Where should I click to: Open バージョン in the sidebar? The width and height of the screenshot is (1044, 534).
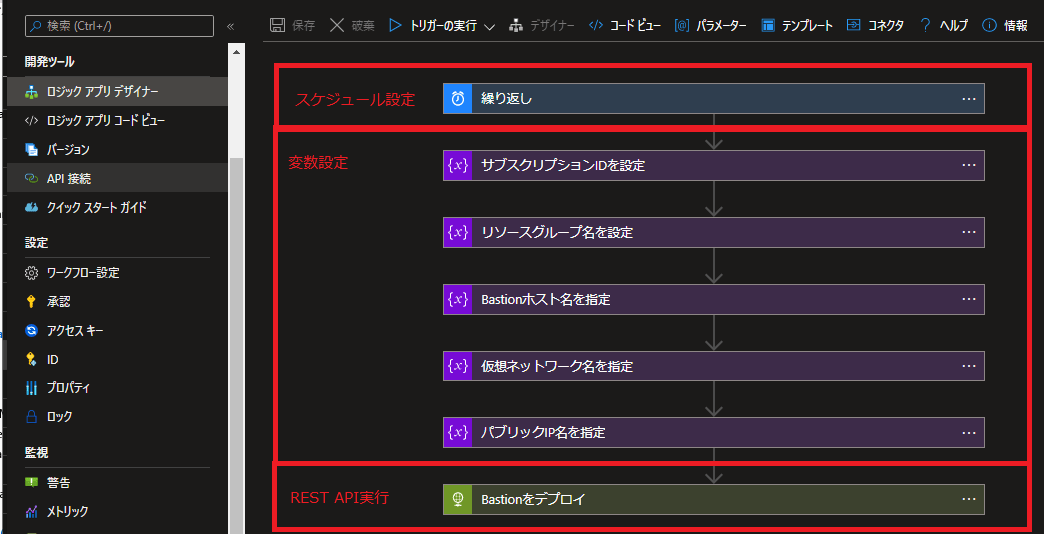[x=117, y=150]
